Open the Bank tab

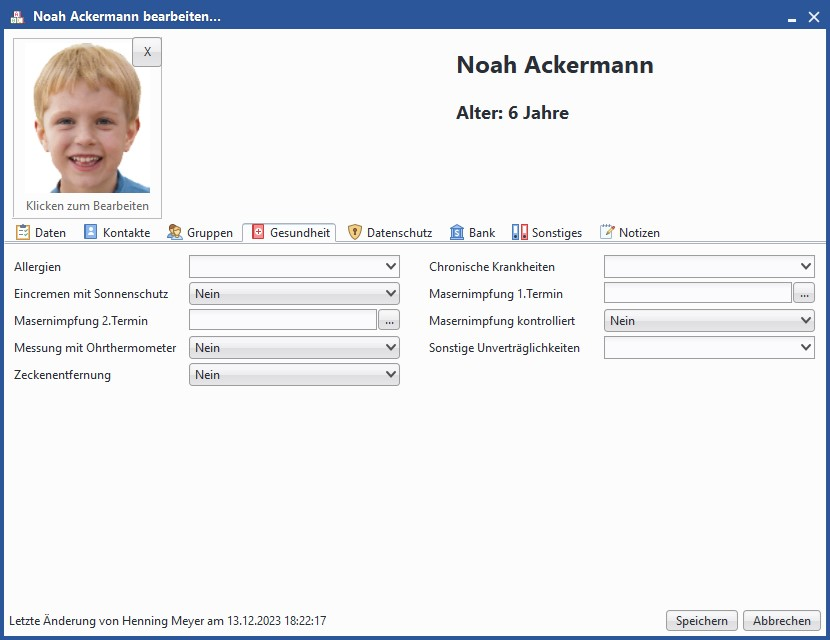(x=472, y=232)
